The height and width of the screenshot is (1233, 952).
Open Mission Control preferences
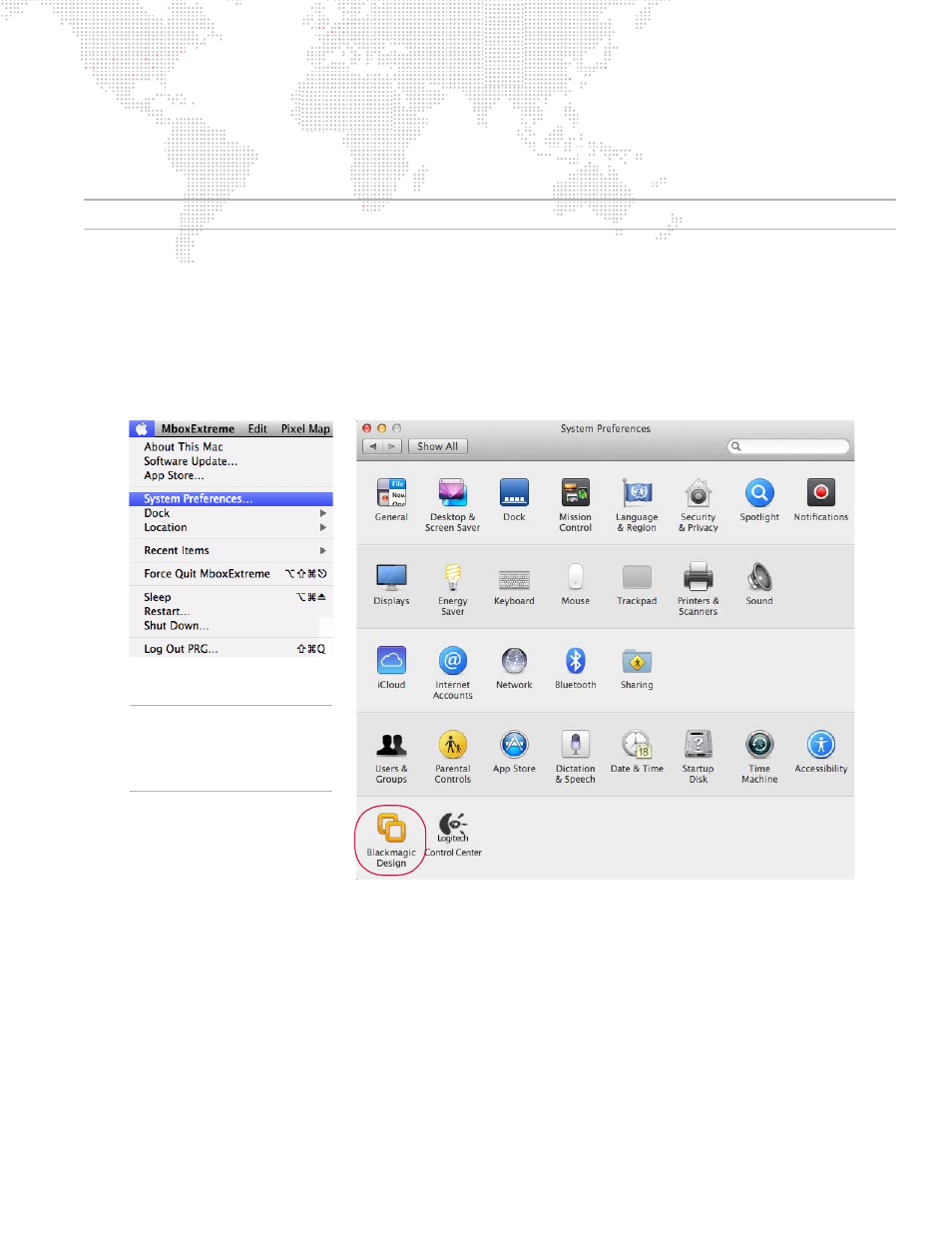pyautogui.click(x=575, y=504)
